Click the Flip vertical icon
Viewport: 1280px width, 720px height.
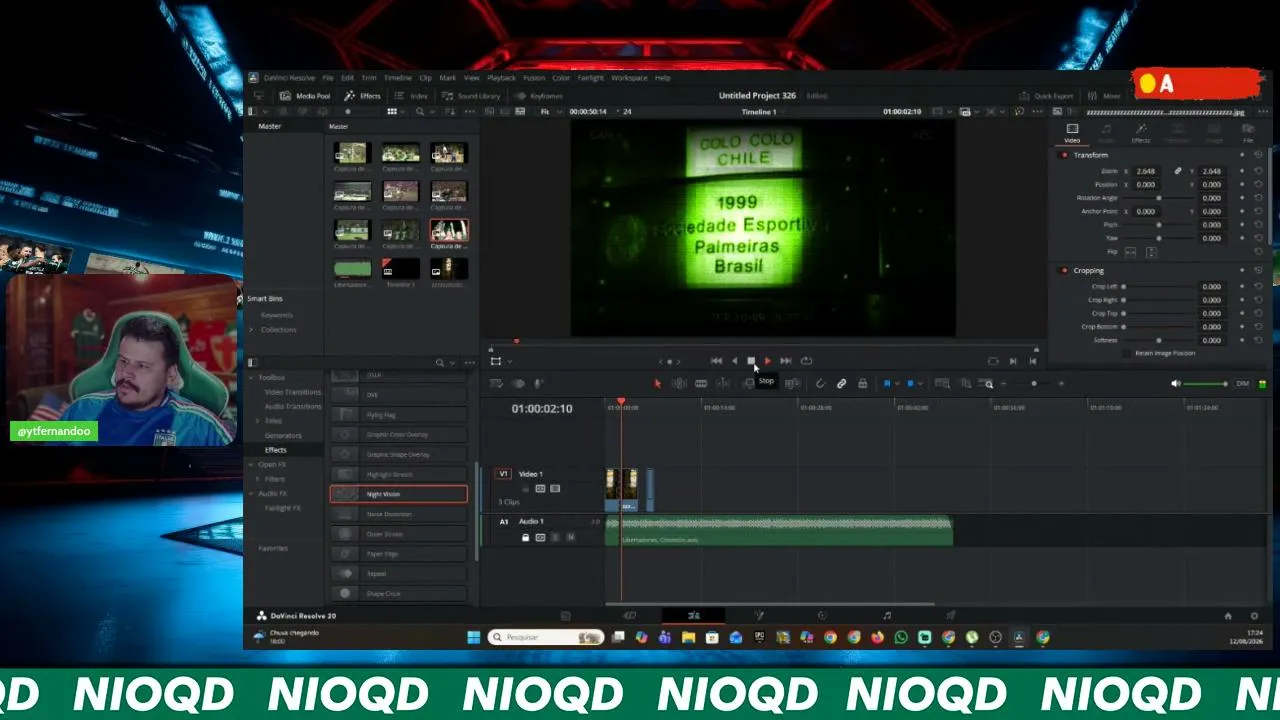(1151, 252)
